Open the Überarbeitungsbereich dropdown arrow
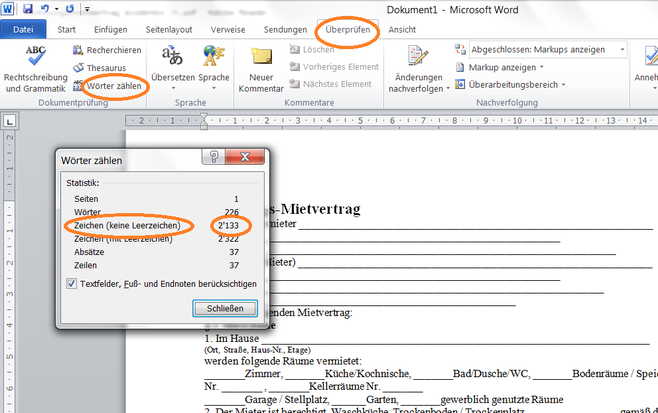The height and width of the screenshot is (413, 658). [564, 85]
